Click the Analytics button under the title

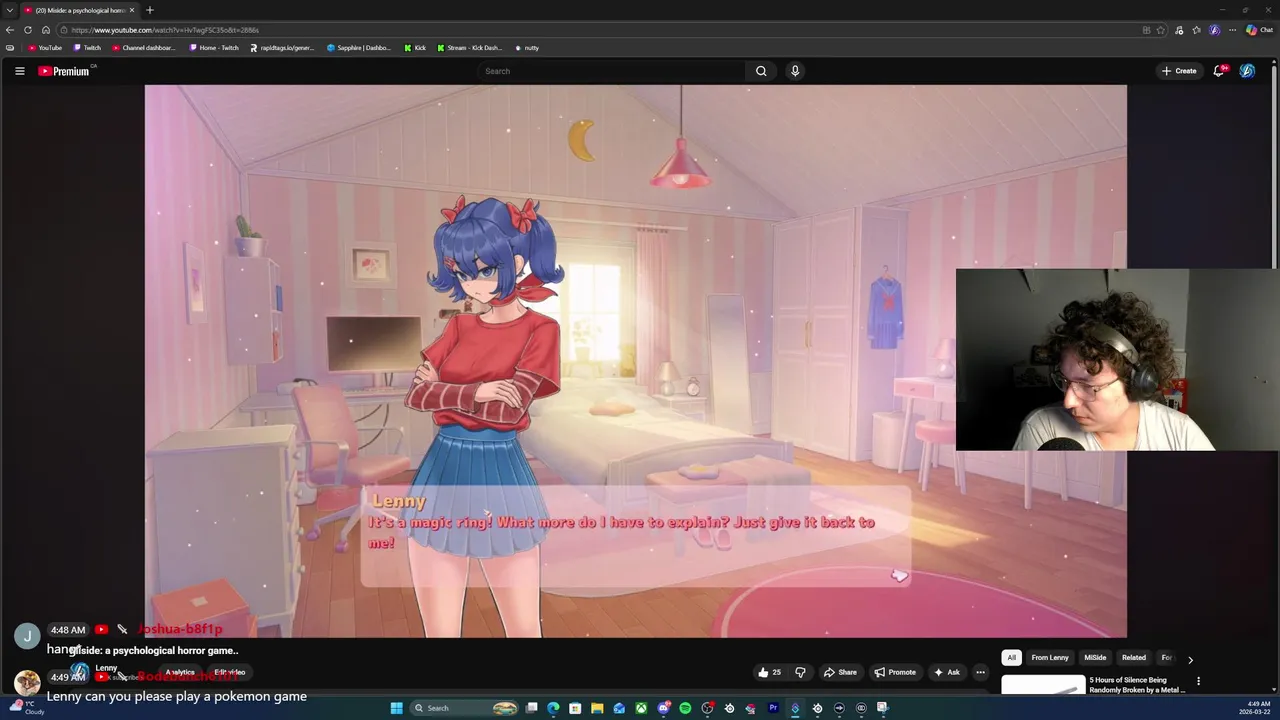[180, 672]
